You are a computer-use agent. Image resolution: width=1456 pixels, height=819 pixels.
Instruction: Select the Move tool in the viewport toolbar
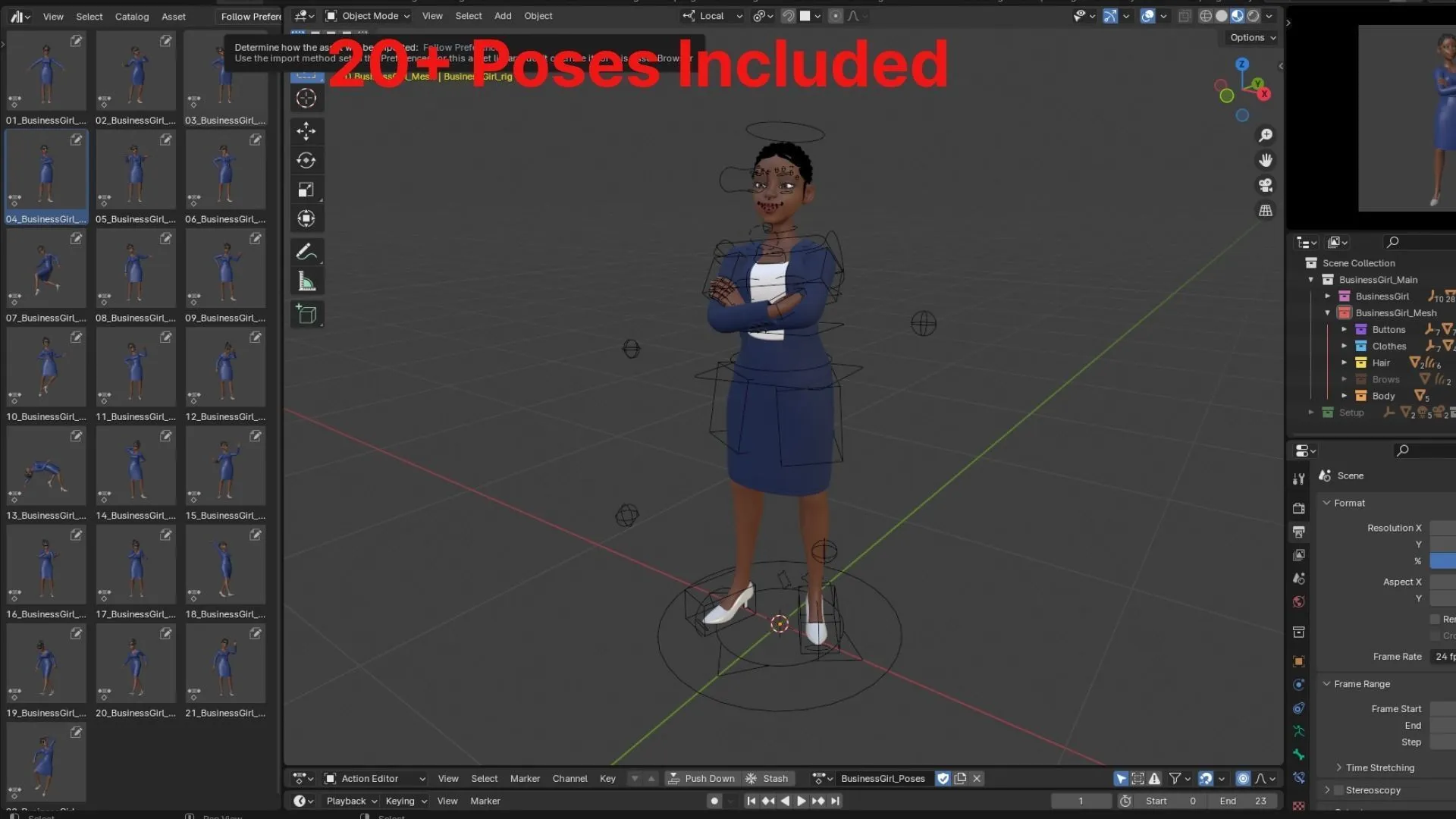coord(307,130)
